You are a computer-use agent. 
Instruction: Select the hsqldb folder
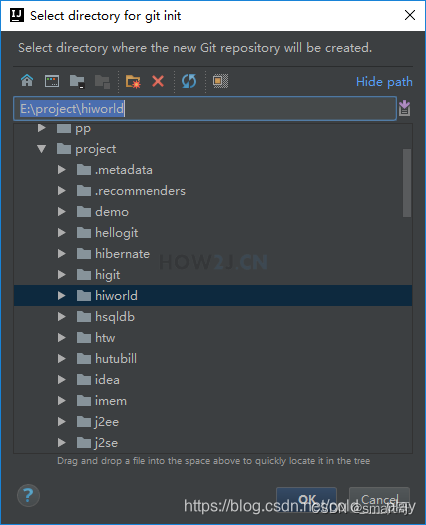[x=213, y=317]
